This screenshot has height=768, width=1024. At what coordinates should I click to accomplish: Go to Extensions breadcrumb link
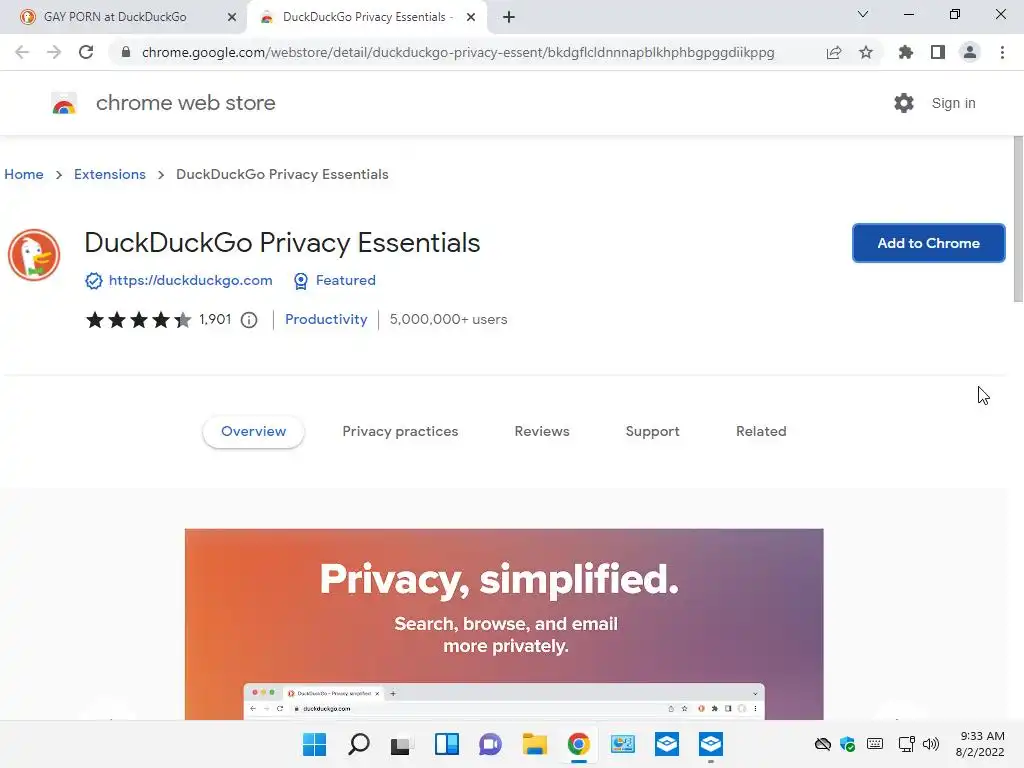click(110, 174)
